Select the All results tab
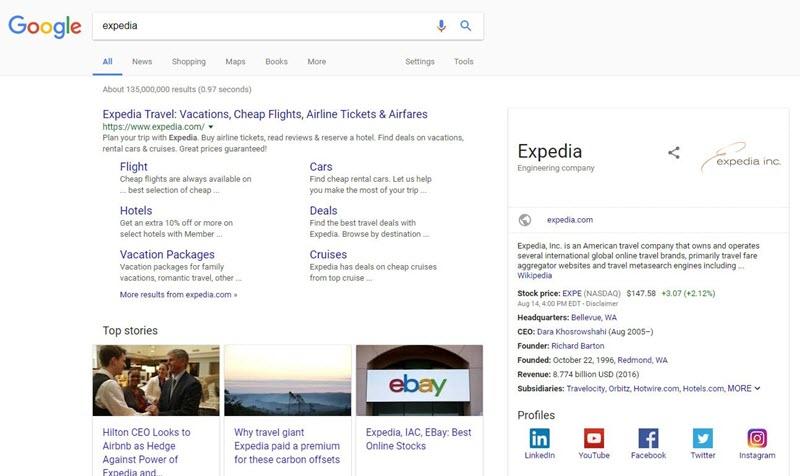The height and width of the screenshot is (476, 800). (x=107, y=61)
